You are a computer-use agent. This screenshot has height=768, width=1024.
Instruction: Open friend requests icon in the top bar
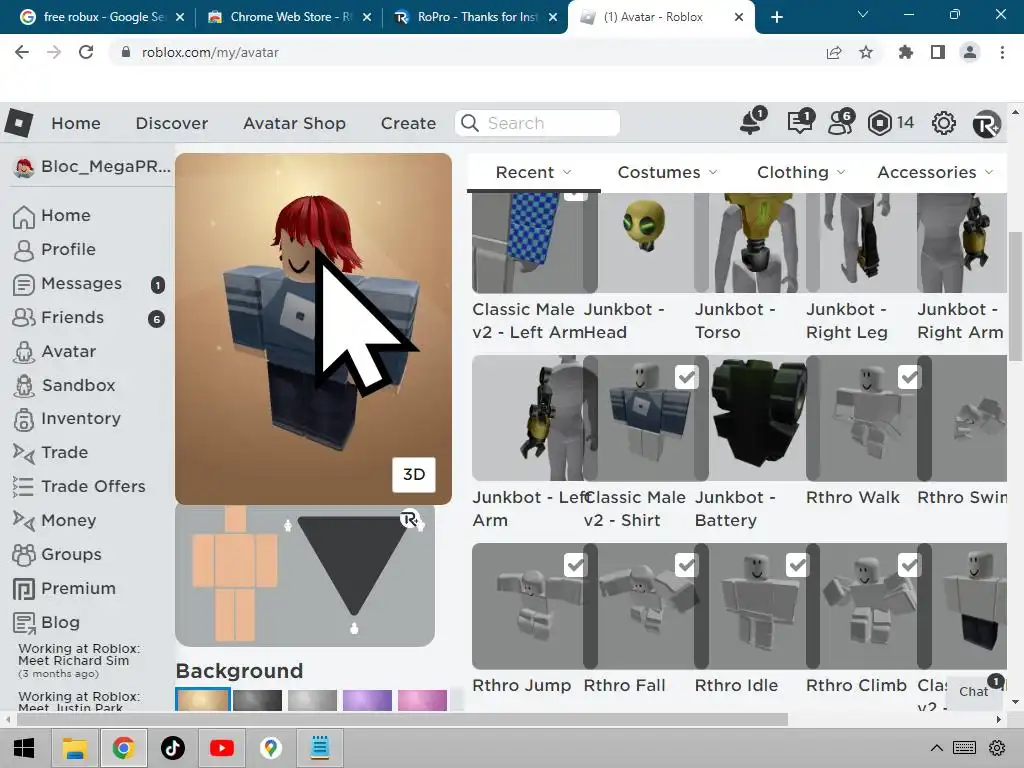(x=840, y=122)
